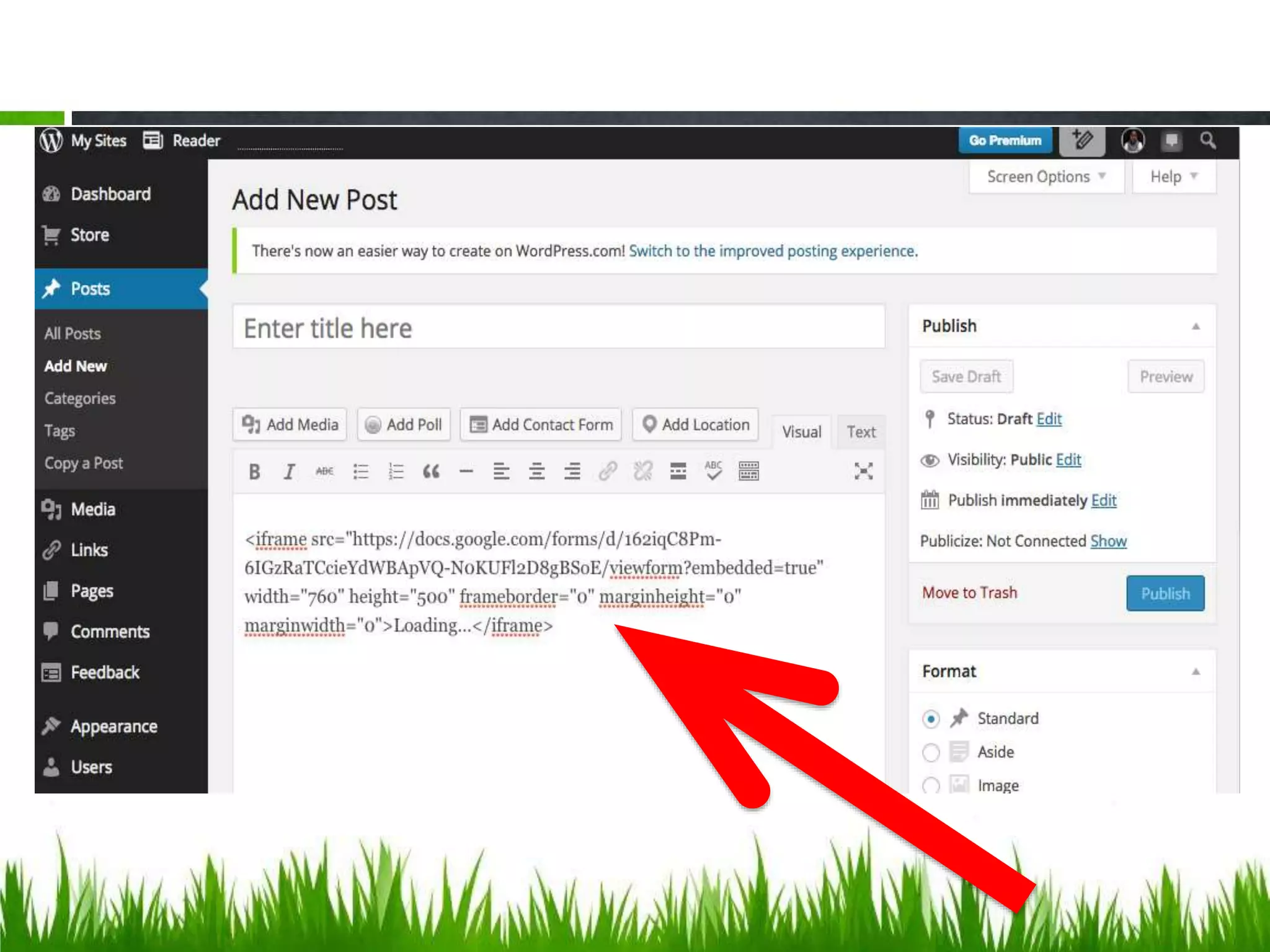The height and width of the screenshot is (952, 1270).
Task: Click the Bold formatting icon
Action: coord(254,472)
